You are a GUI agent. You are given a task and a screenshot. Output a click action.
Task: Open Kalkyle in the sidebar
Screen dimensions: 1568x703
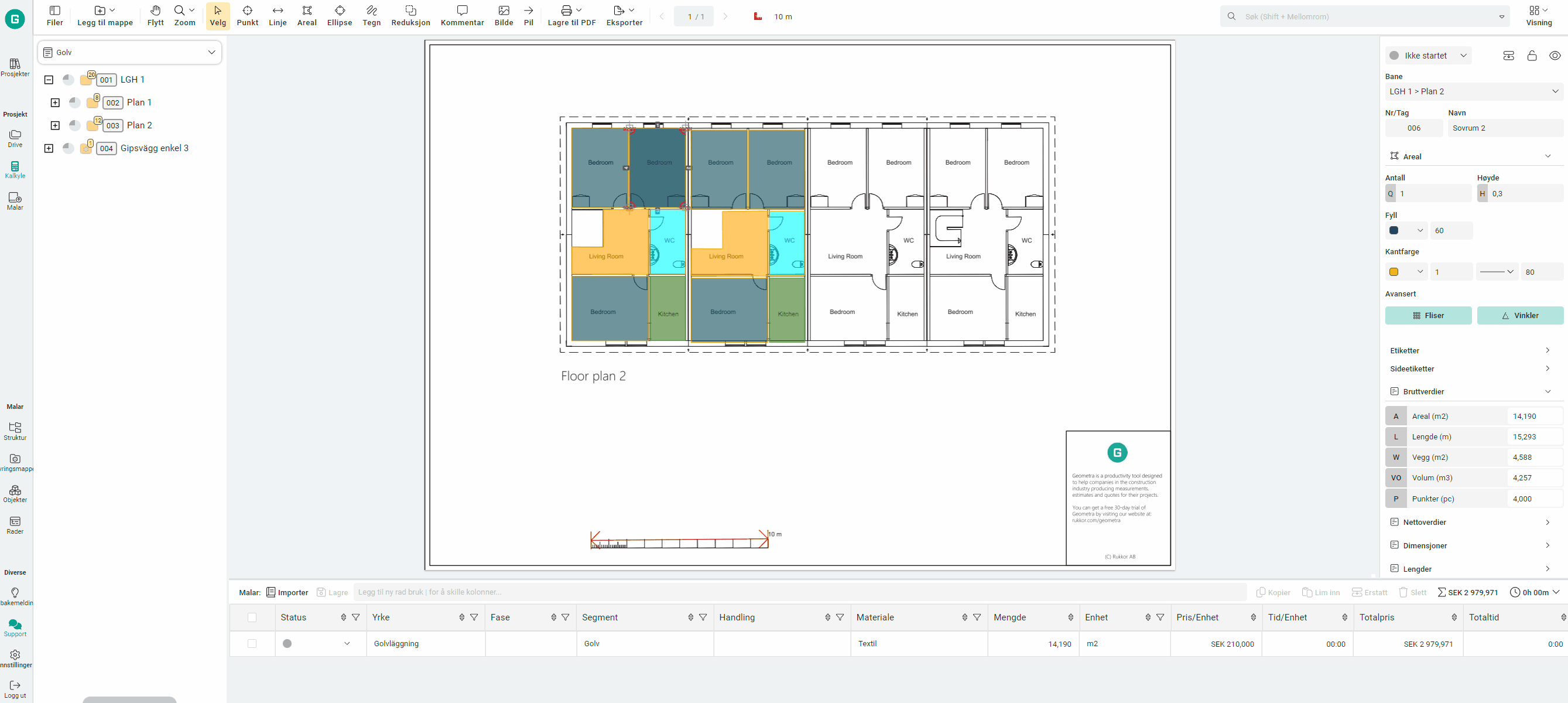coord(15,169)
